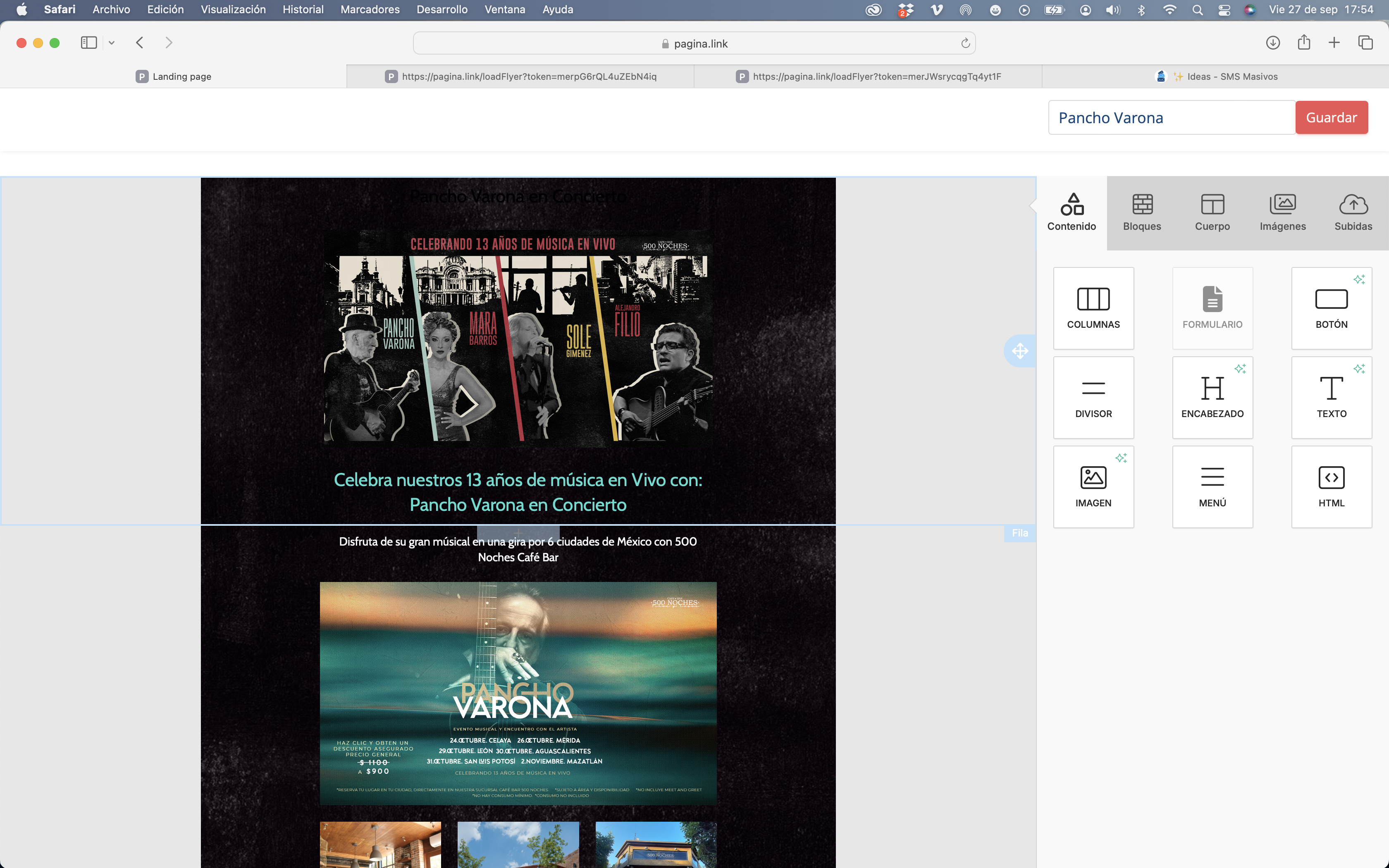
Task: Switch to the Landing page tab
Action: click(173, 76)
